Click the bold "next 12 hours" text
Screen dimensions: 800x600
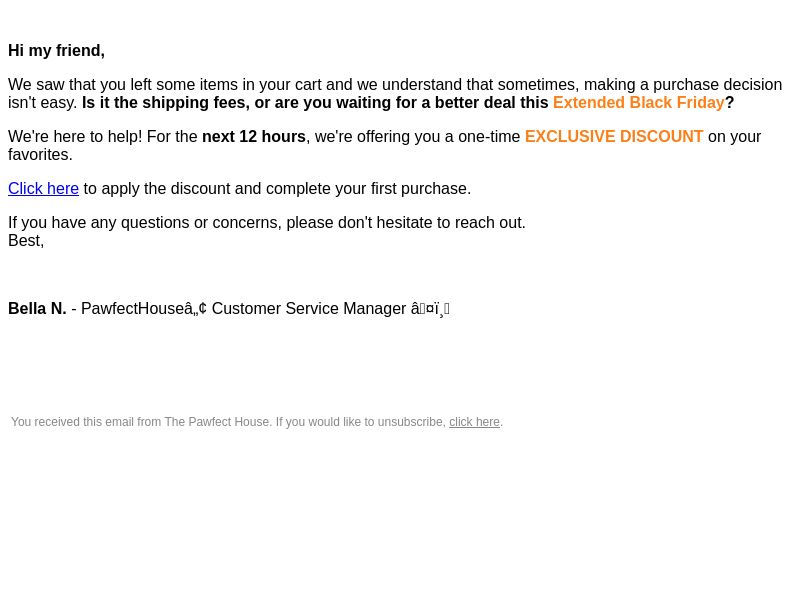[x=254, y=137]
